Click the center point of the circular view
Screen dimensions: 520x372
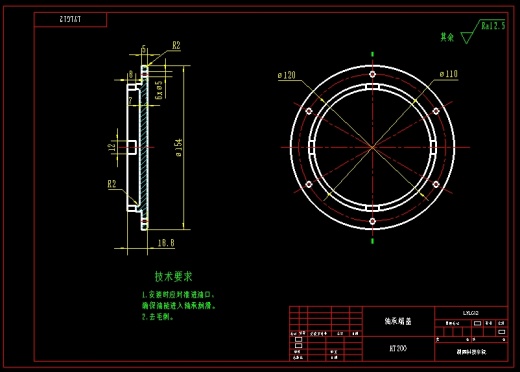pyautogui.click(x=373, y=147)
